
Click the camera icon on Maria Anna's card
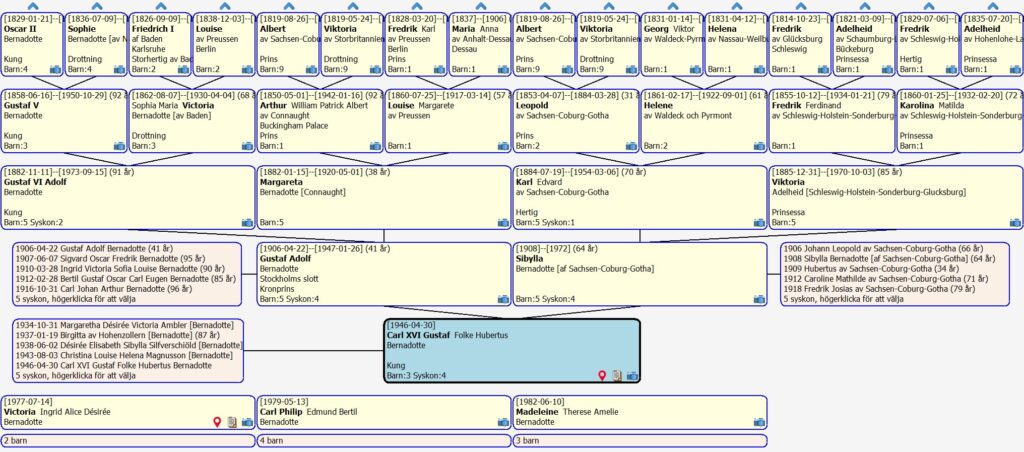coord(504,69)
